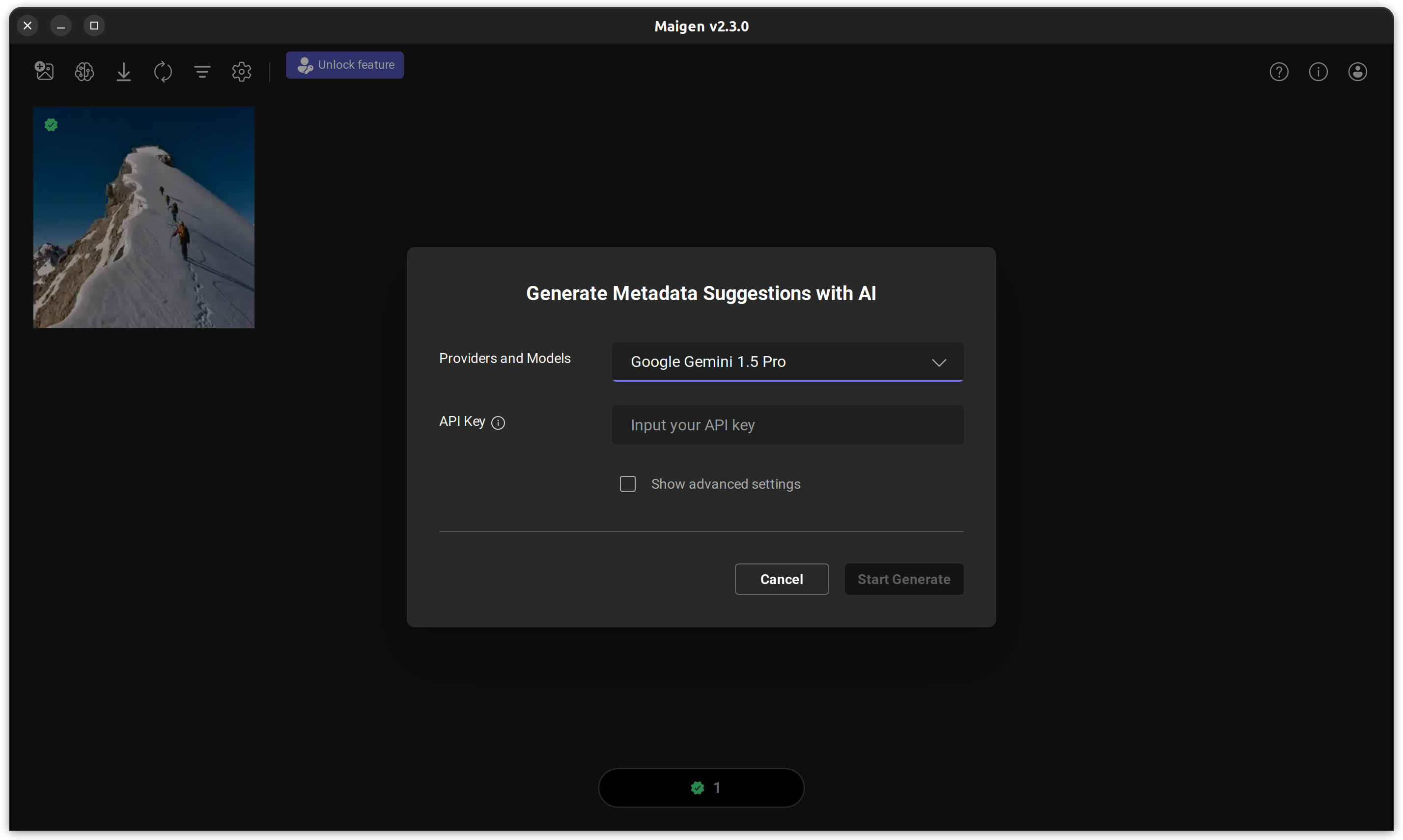Viewport: 1403px width, 840px height.
Task: Click the about info icon at the top right
Action: pyautogui.click(x=1318, y=71)
